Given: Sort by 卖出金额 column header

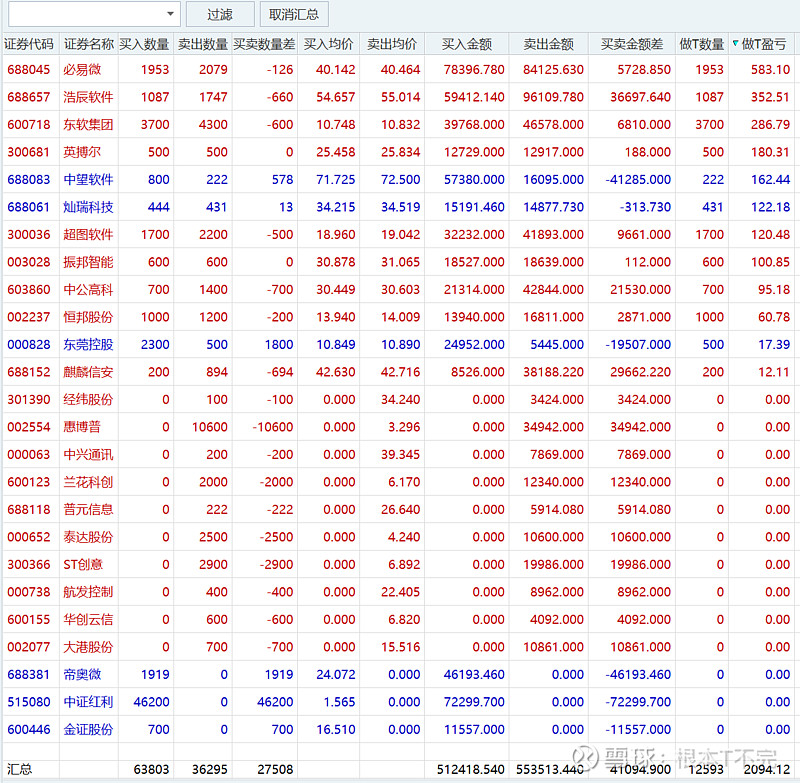Looking at the screenshot, I should coord(548,44).
